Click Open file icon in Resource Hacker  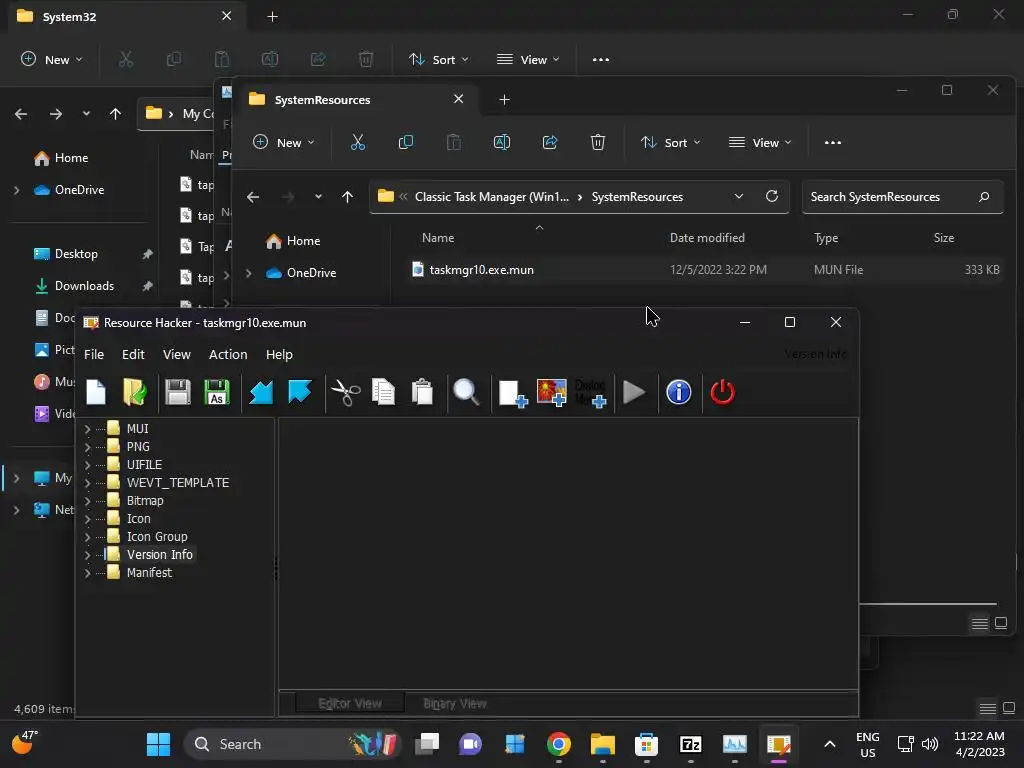pyautogui.click(x=135, y=392)
